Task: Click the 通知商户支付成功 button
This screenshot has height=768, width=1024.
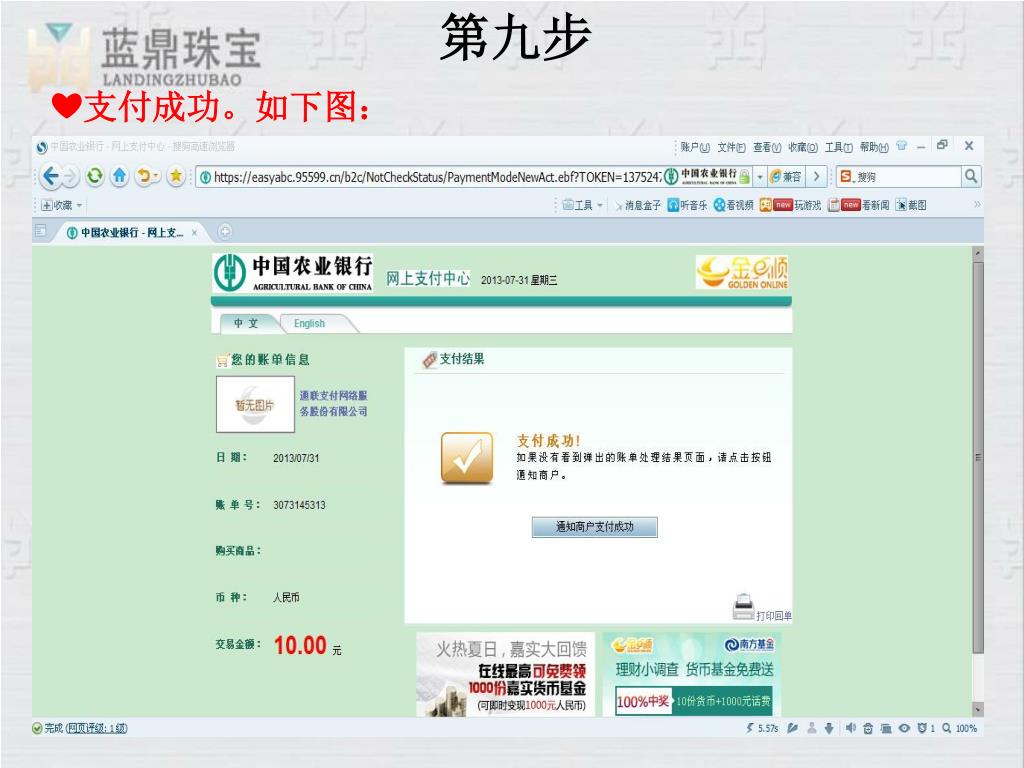Action: 594,526
